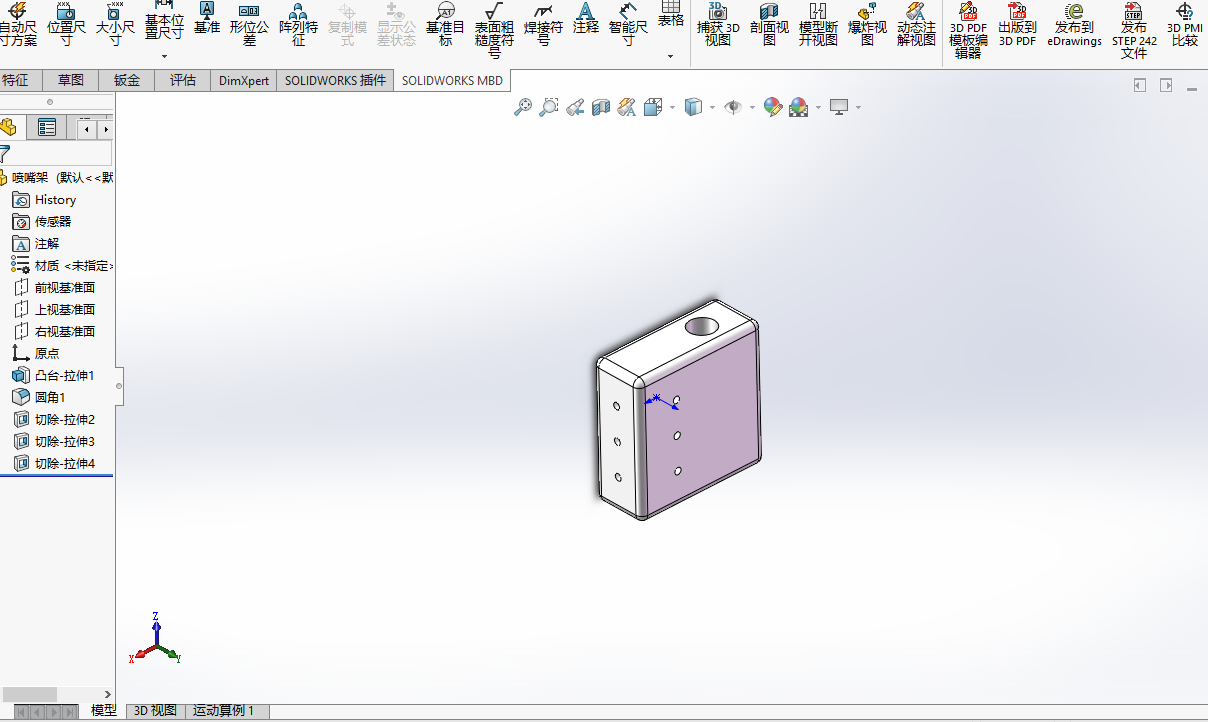Click the 剖面视图 (Section View) ribbon button

tap(769, 25)
